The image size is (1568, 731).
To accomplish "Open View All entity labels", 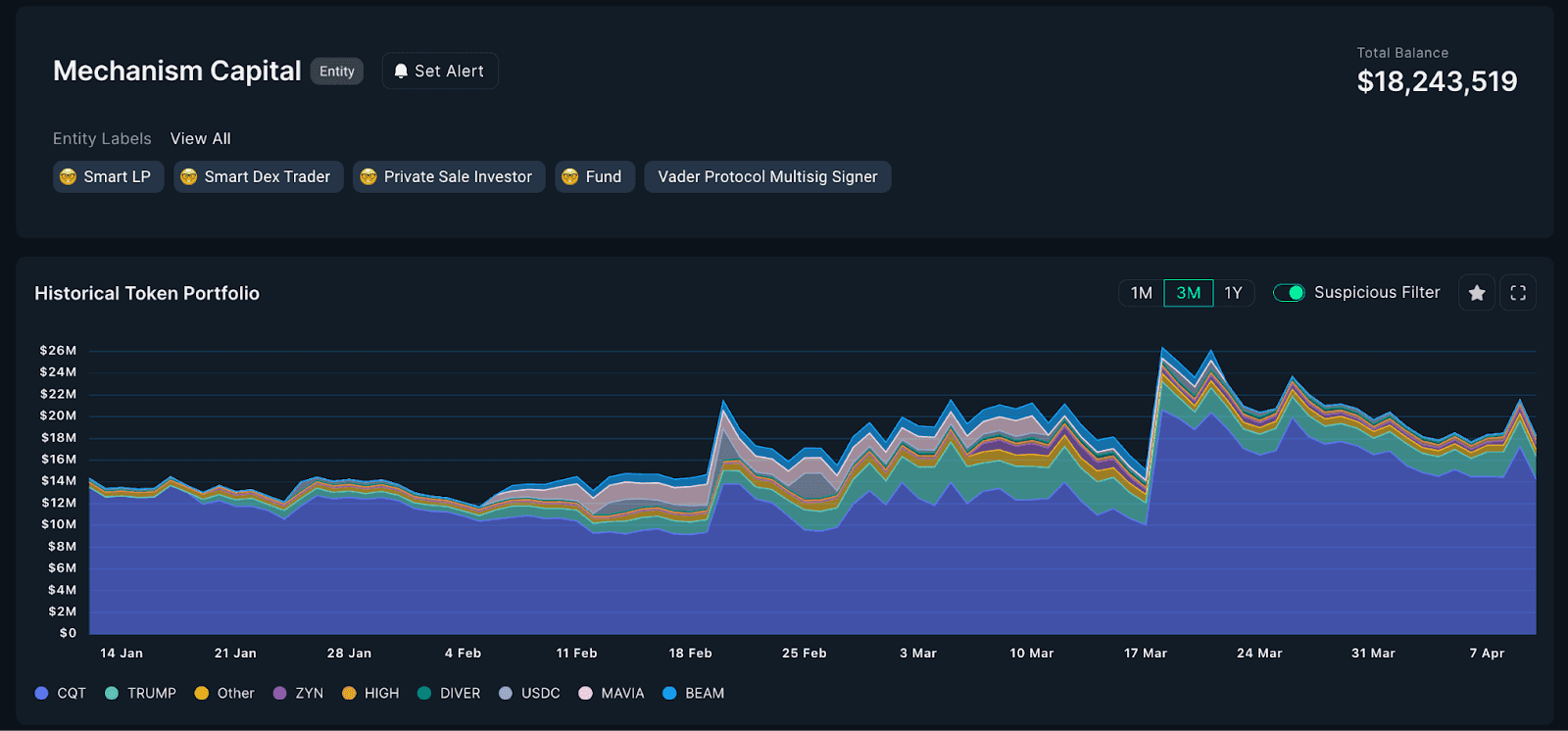I will click(201, 139).
